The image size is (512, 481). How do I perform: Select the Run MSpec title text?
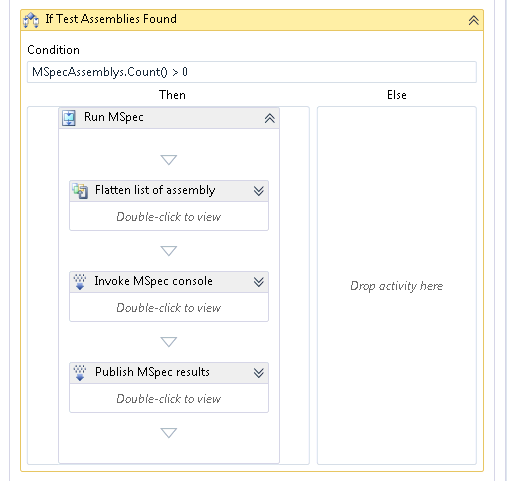coord(114,117)
